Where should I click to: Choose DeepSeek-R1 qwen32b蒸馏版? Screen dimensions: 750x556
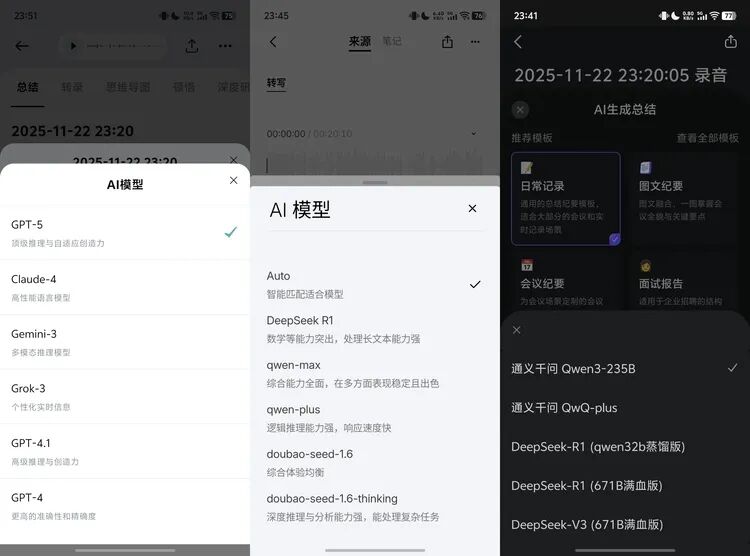tap(625, 446)
